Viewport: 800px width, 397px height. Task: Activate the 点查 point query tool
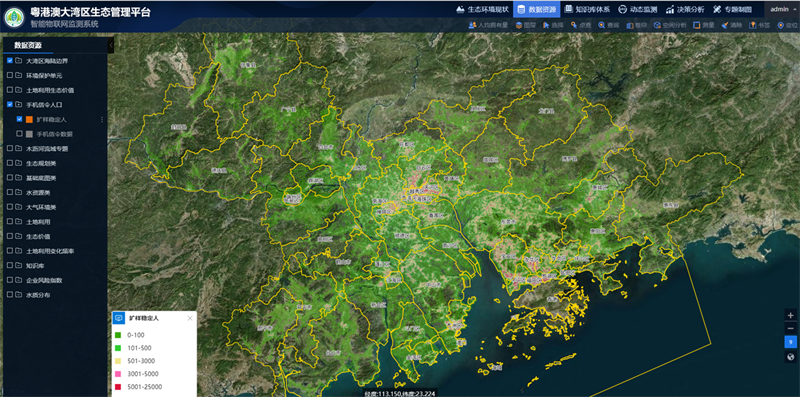pyautogui.click(x=581, y=24)
